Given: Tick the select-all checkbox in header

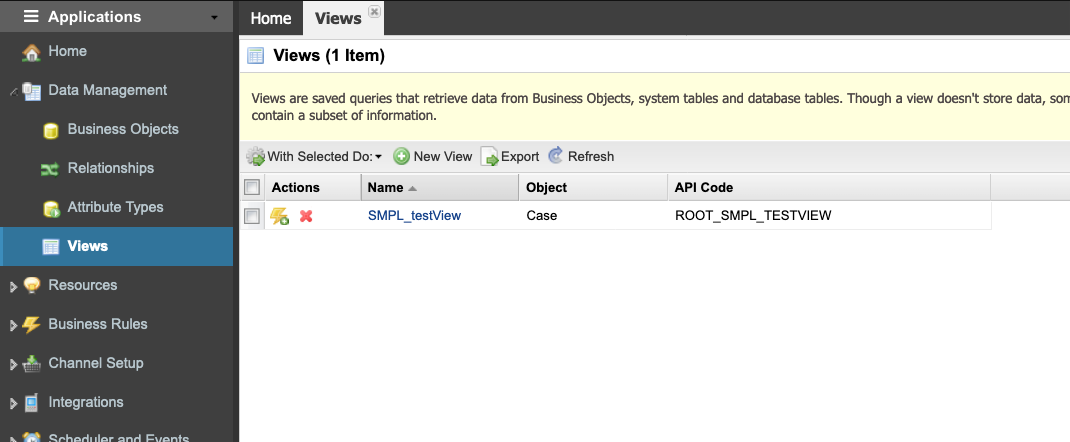Looking at the screenshot, I should coord(252,187).
